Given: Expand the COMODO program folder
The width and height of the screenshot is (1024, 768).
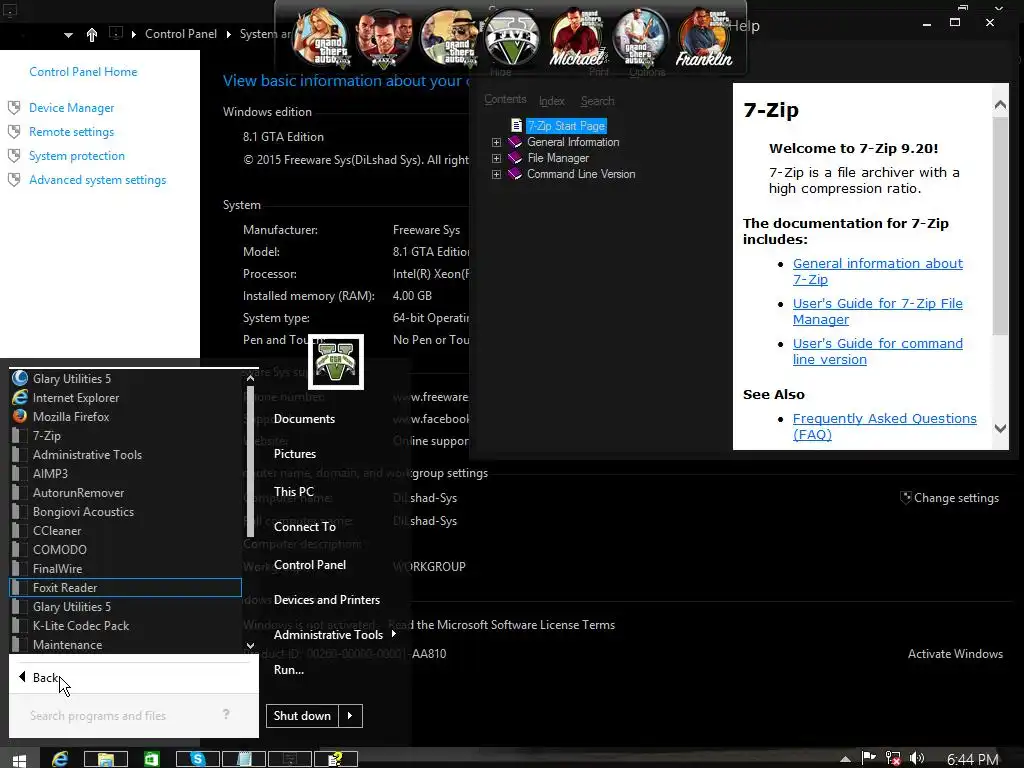Looking at the screenshot, I should pyautogui.click(x=125, y=549).
